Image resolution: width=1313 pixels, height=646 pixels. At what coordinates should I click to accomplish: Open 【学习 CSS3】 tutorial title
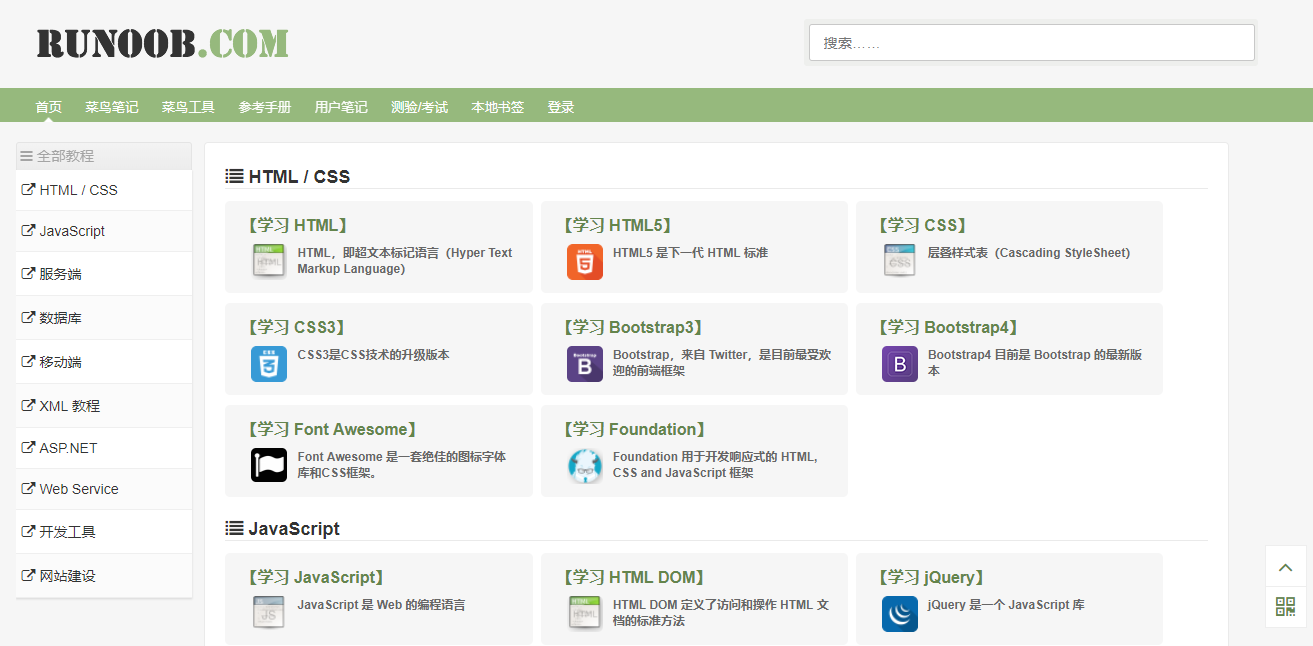(x=297, y=328)
